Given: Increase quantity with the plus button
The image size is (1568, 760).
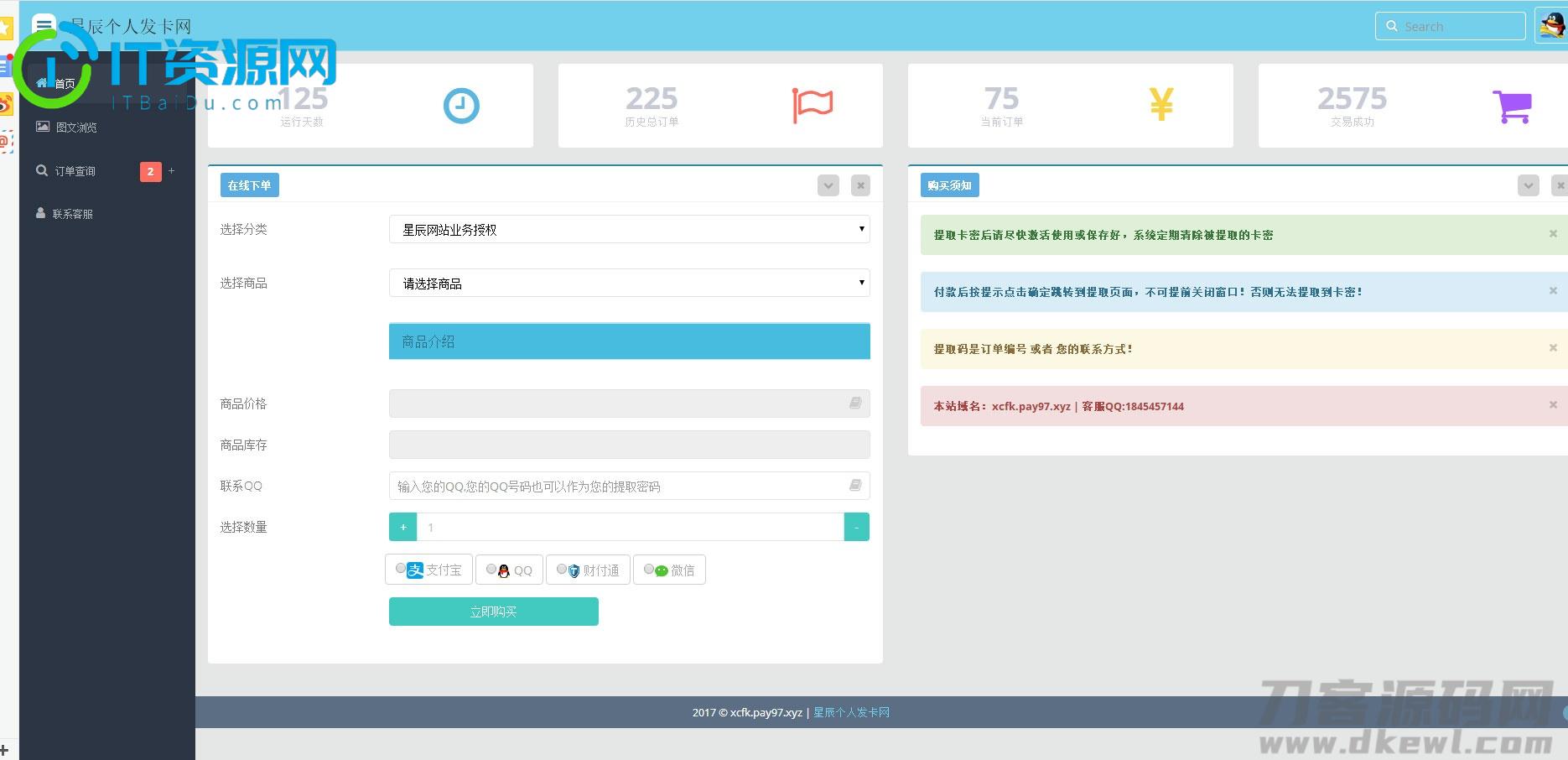Looking at the screenshot, I should point(403,527).
